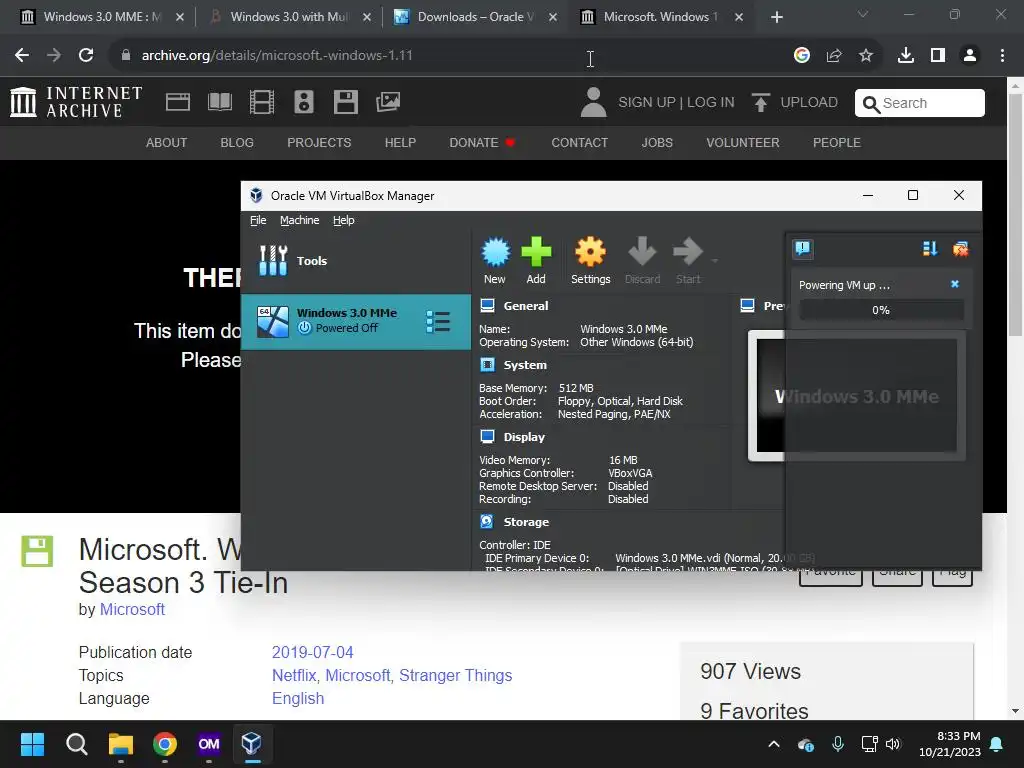The image size is (1024, 768).
Task: Open Windows Start menu
Action: tap(32, 744)
